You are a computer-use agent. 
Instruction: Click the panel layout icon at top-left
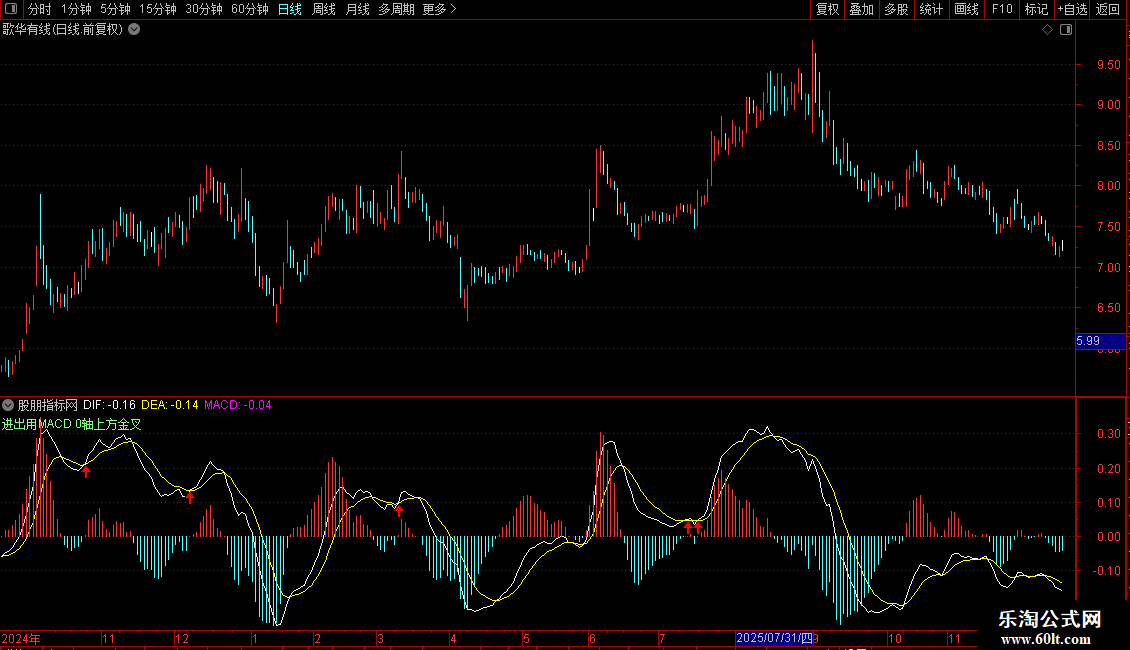11,10
